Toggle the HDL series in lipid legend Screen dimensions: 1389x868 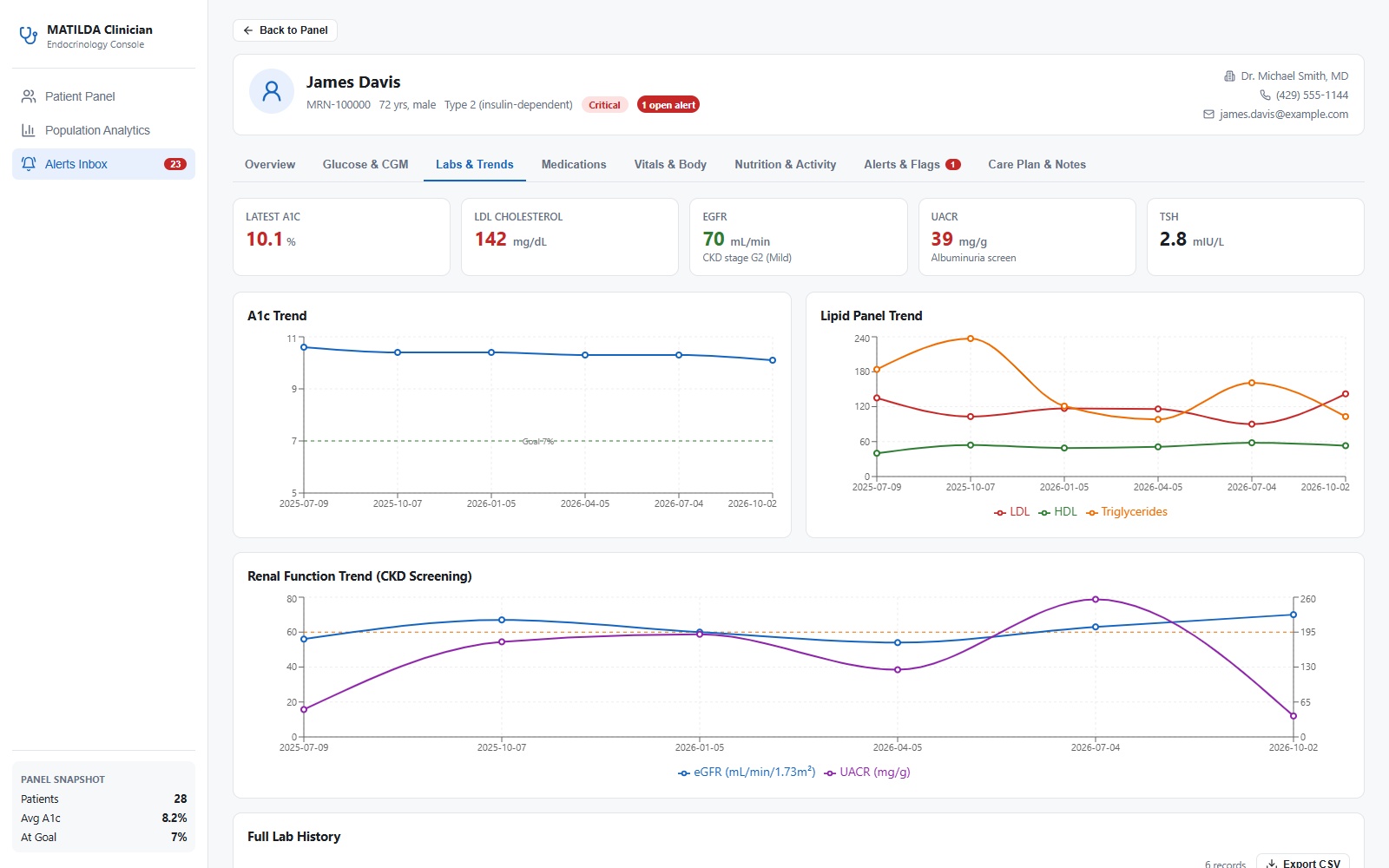pos(1057,512)
